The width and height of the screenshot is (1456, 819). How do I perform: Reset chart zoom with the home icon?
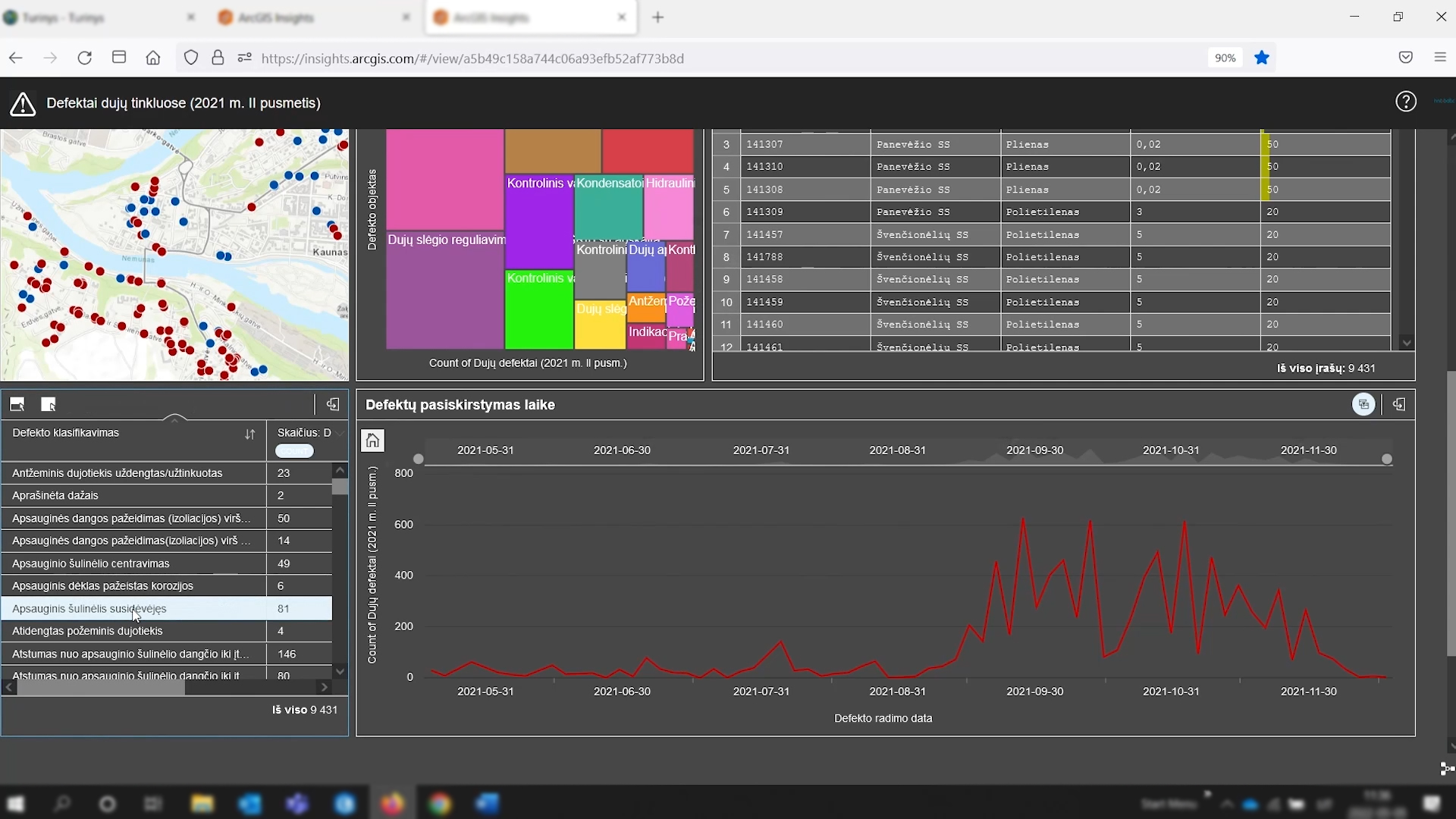click(x=372, y=441)
